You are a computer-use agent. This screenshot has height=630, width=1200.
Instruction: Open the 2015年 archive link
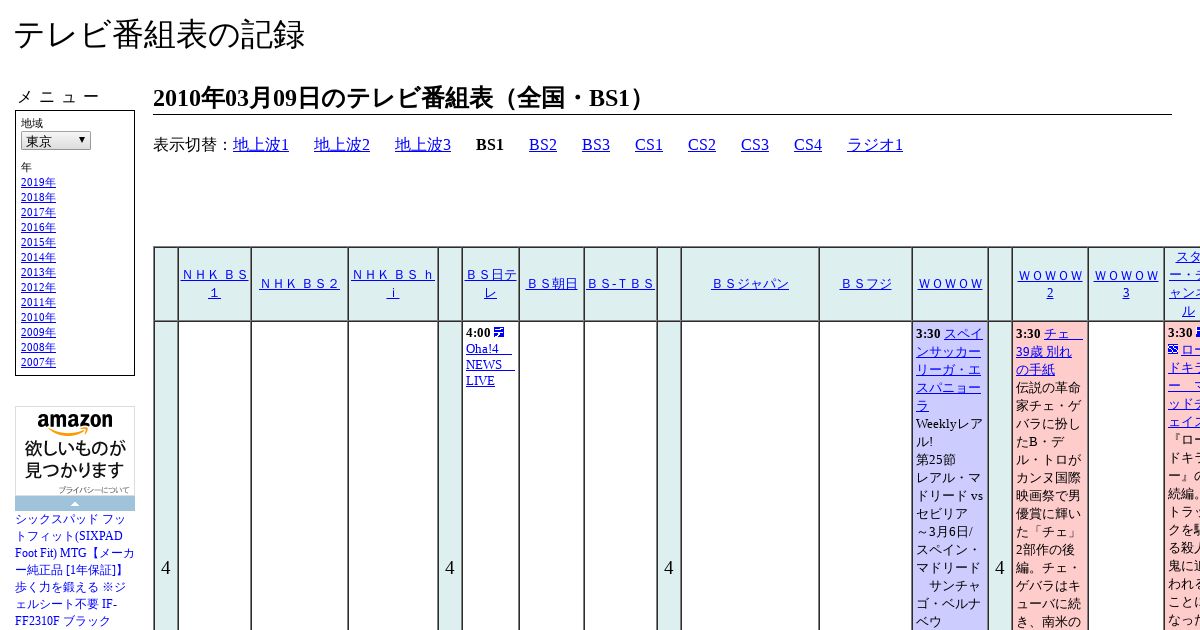pos(38,243)
